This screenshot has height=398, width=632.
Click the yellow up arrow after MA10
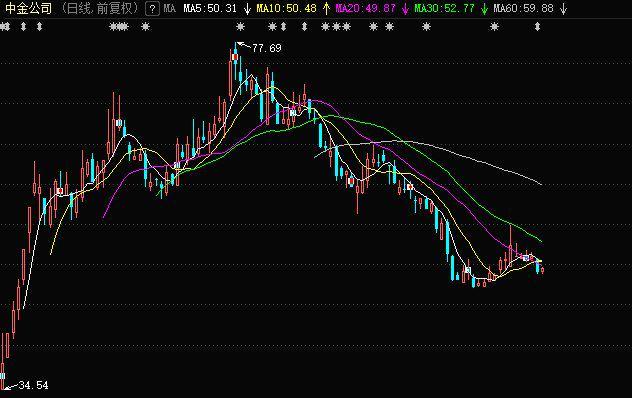point(326,8)
